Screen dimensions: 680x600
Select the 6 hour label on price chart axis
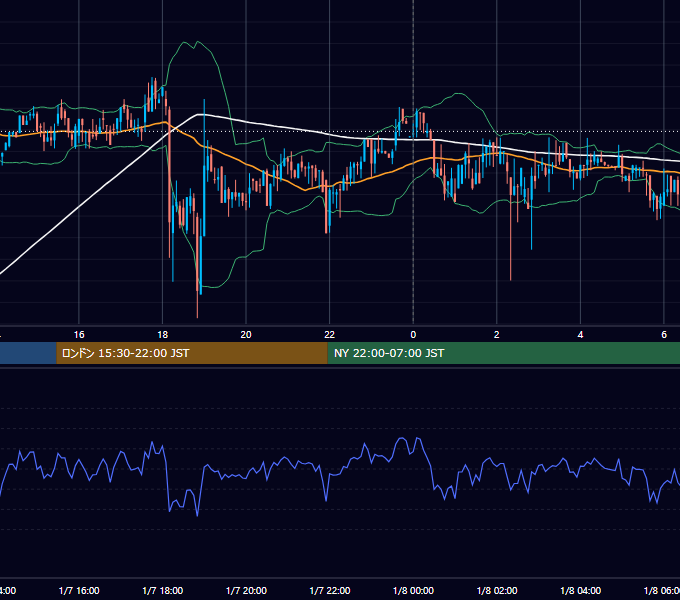click(664, 335)
